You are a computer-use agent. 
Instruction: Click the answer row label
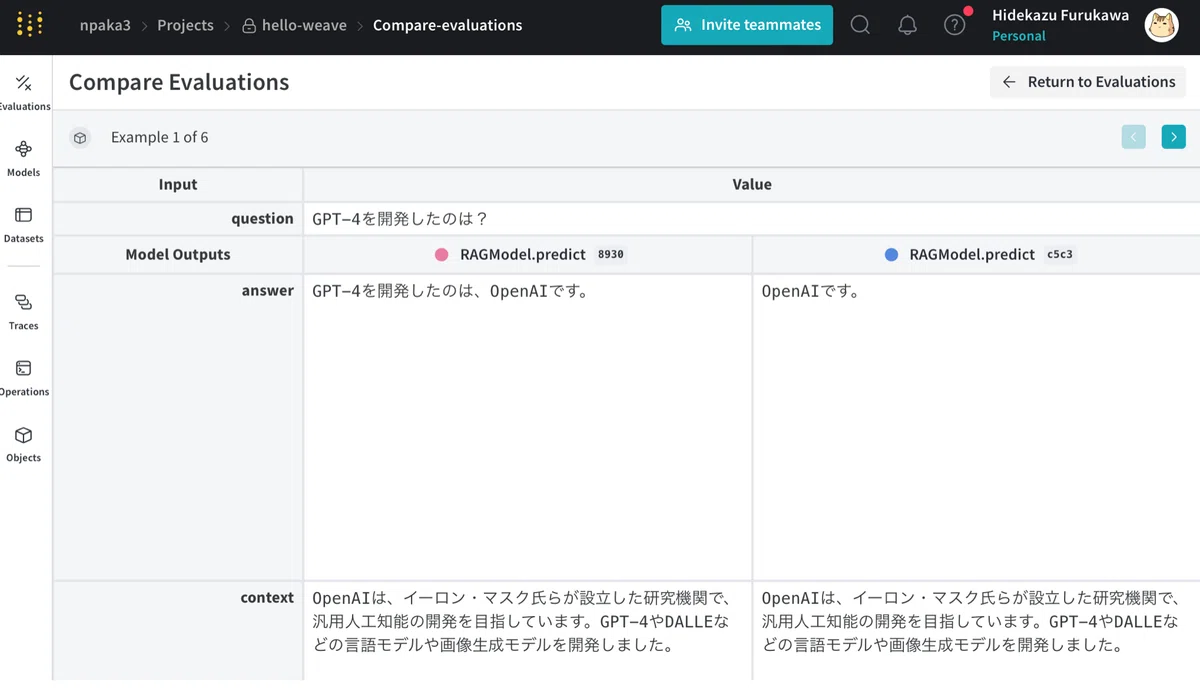click(268, 291)
